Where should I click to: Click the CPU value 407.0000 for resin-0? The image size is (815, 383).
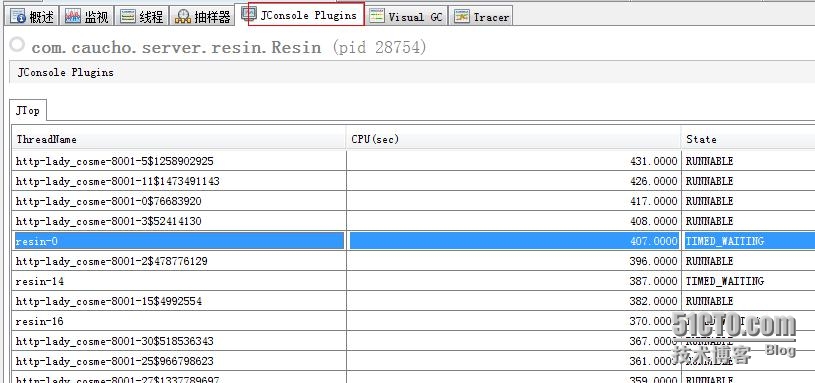653,241
